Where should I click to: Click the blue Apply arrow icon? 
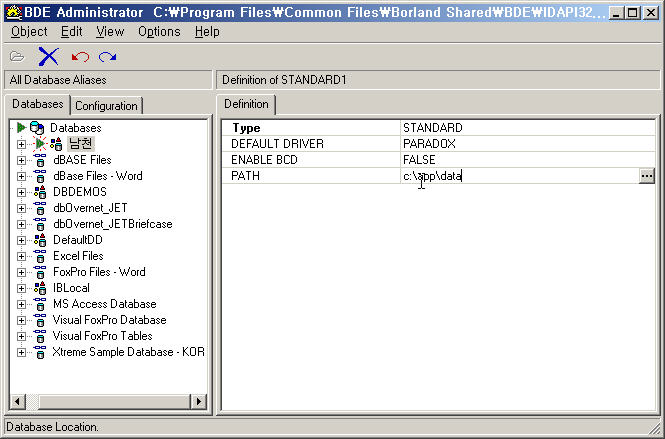(107, 56)
